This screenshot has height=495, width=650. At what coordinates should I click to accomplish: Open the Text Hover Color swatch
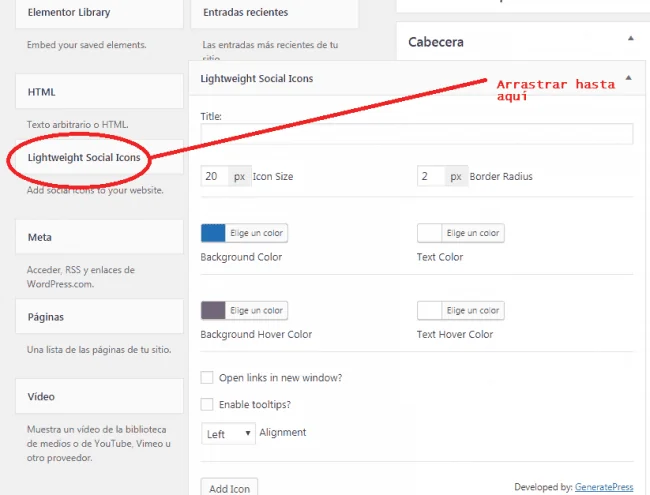click(x=429, y=311)
